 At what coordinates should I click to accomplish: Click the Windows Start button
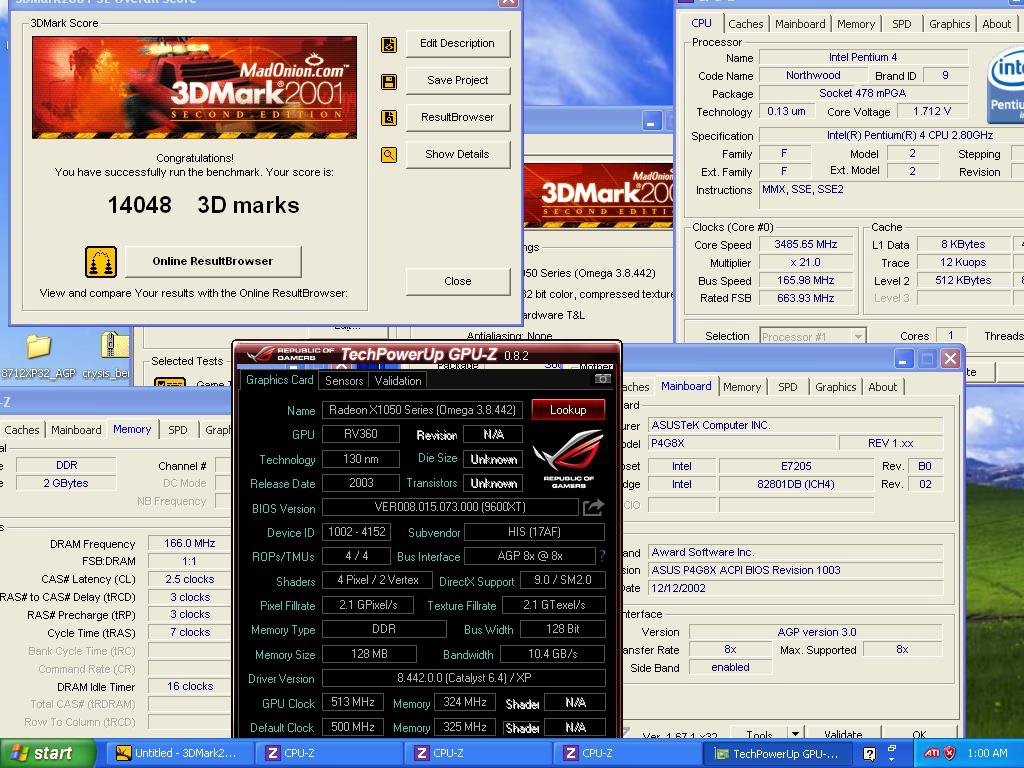coord(40,753)
